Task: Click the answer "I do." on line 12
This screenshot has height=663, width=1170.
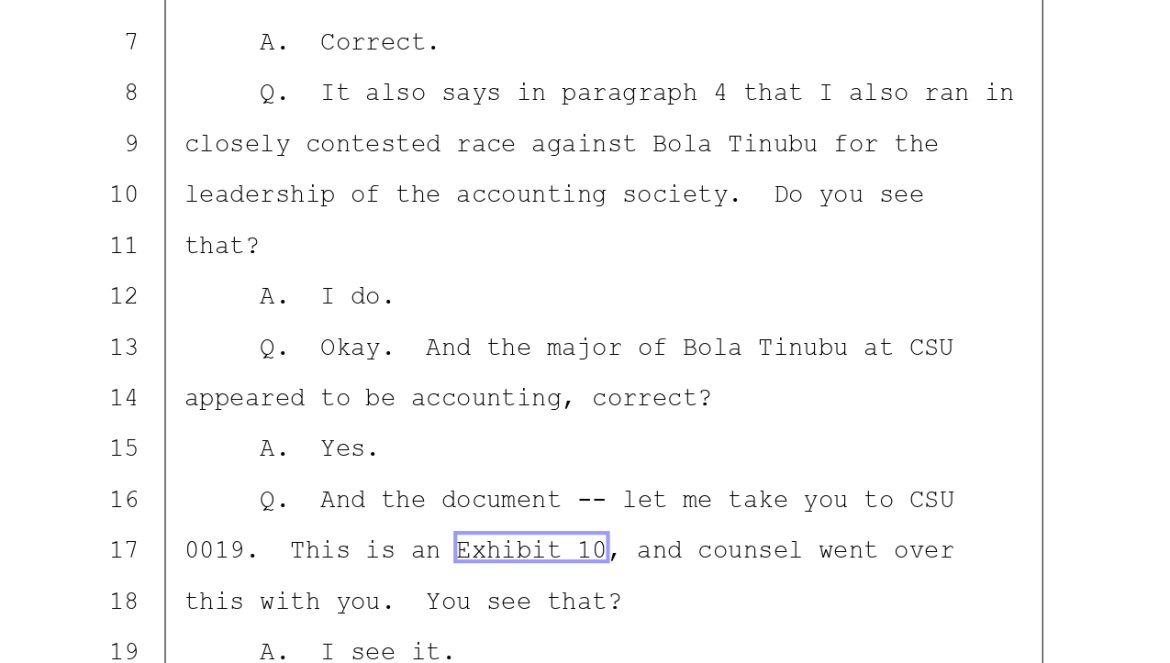Action: point(357,297)
